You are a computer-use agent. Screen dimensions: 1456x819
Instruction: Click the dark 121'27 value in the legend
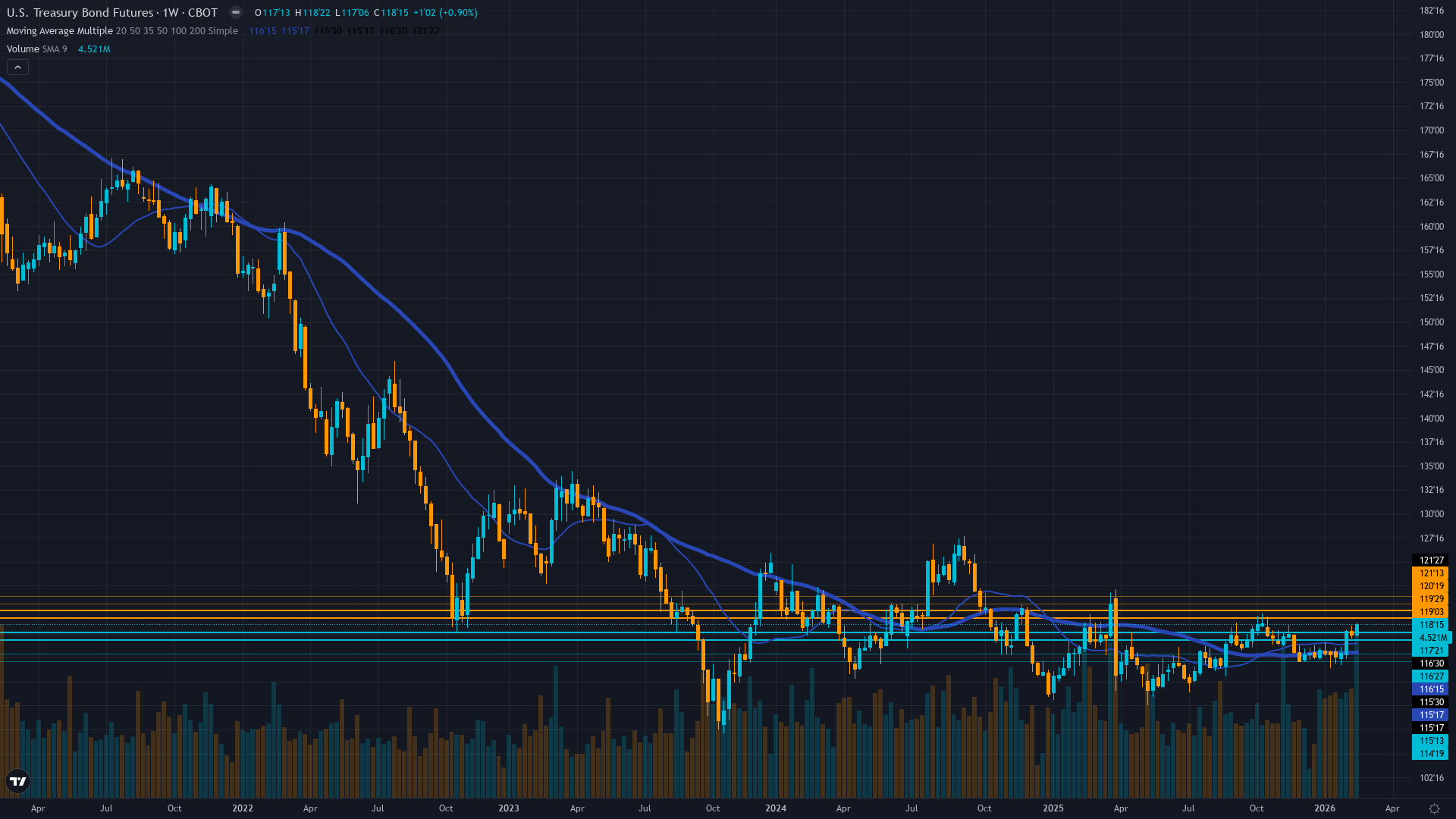point(425,31)
